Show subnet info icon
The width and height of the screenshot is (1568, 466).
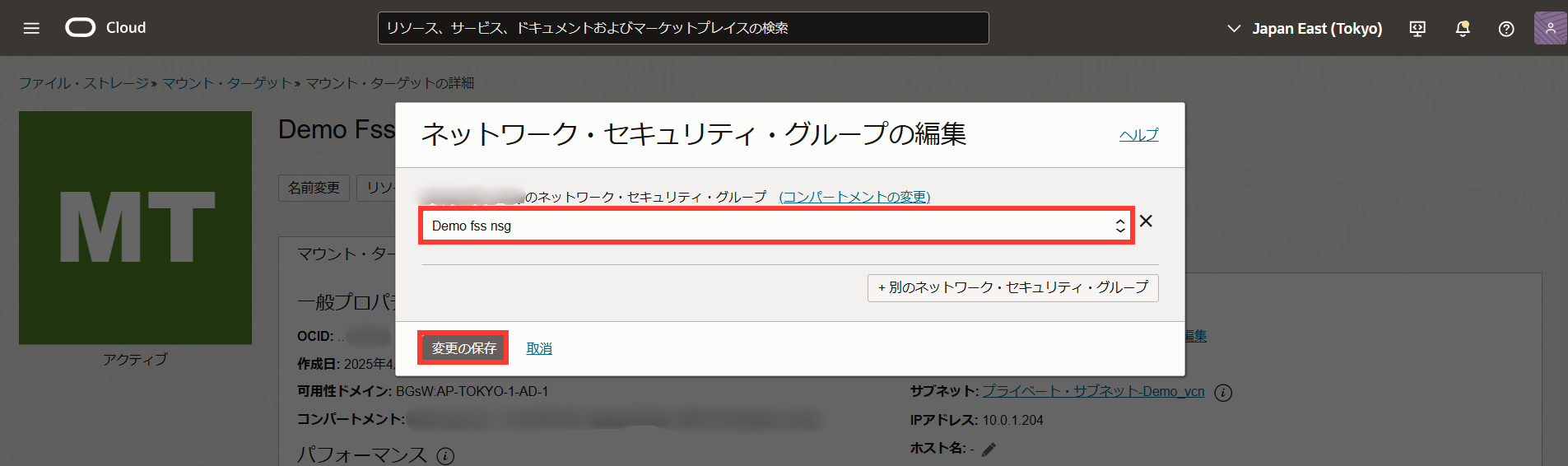pos(1223,393)
